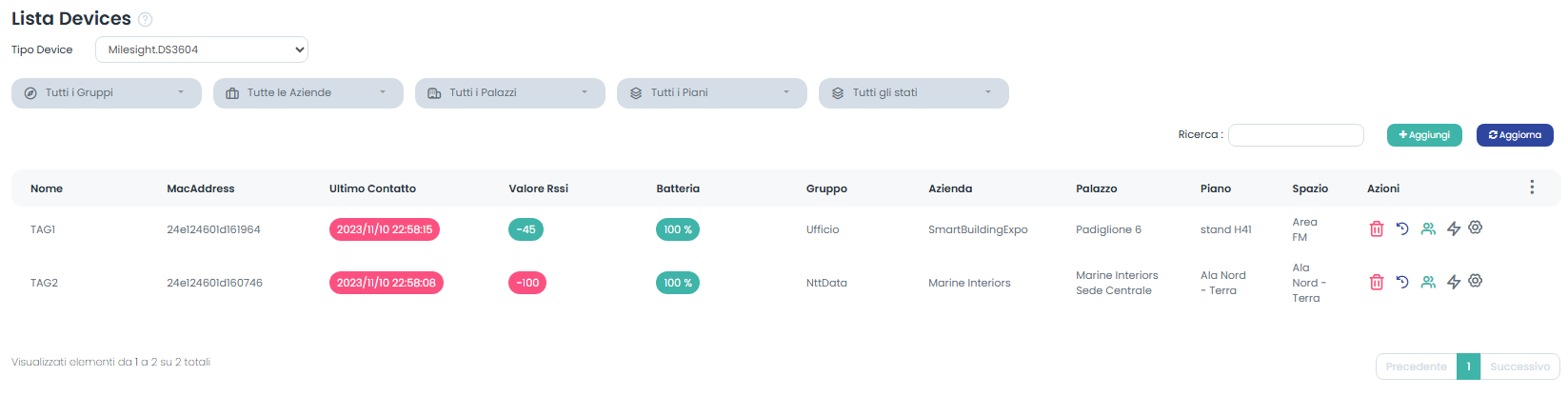
Task: Click lightning bolt icon for TAG1
Action: point(1454,228)
